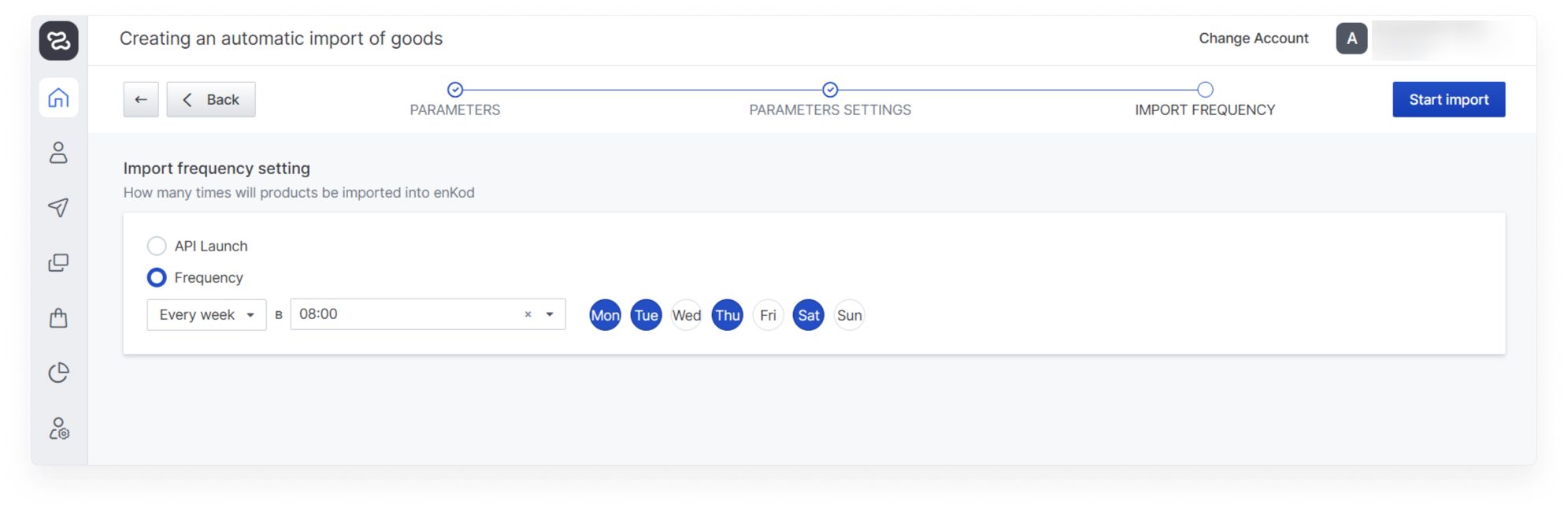The height and width of the screenshot is (512, 1568).
Task: Open the 08:00 time dropdown arrow
Action: click(x=550, y=314)
